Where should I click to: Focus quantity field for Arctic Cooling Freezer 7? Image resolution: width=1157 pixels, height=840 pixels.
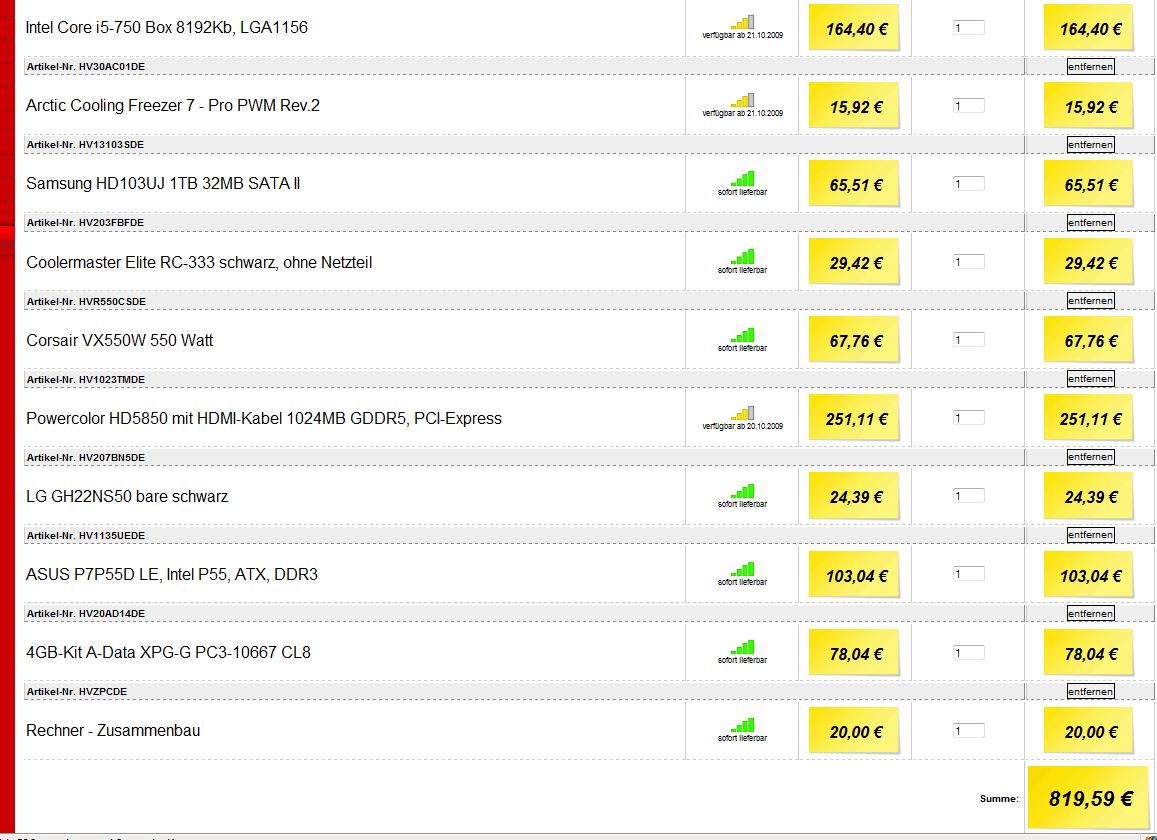[969, 106]
